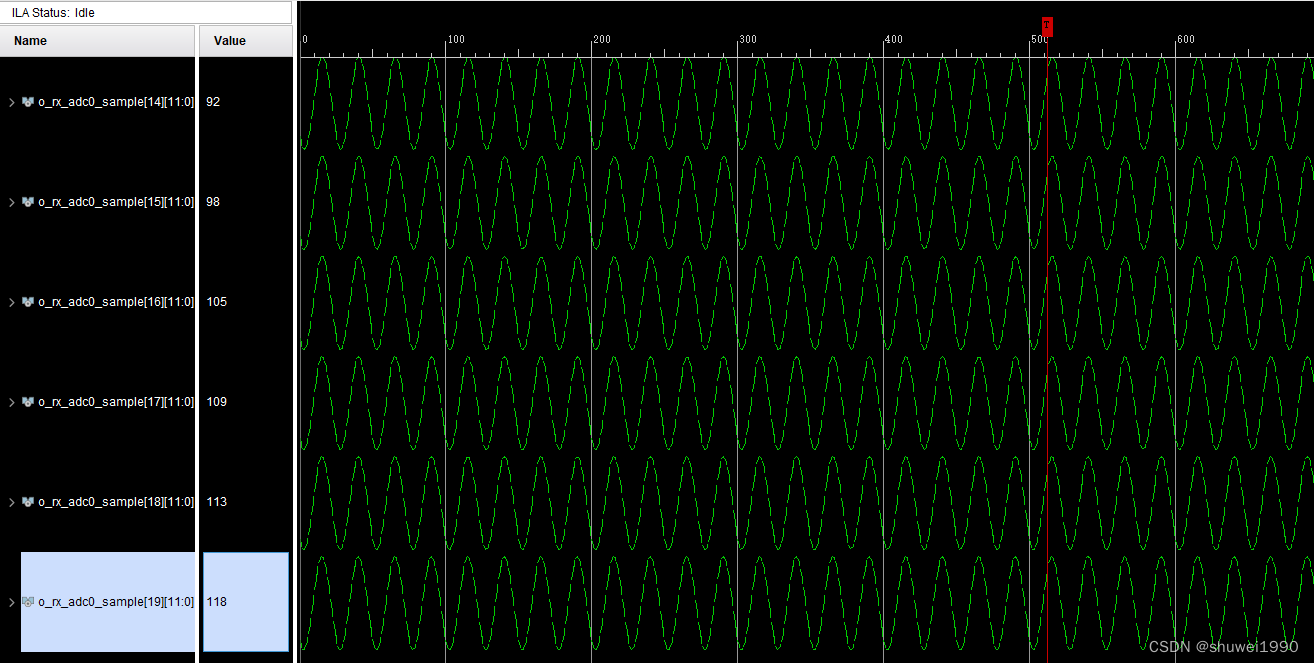Select signal name o_rx_adc0_sample[16][11:0]

coord(116,302)
